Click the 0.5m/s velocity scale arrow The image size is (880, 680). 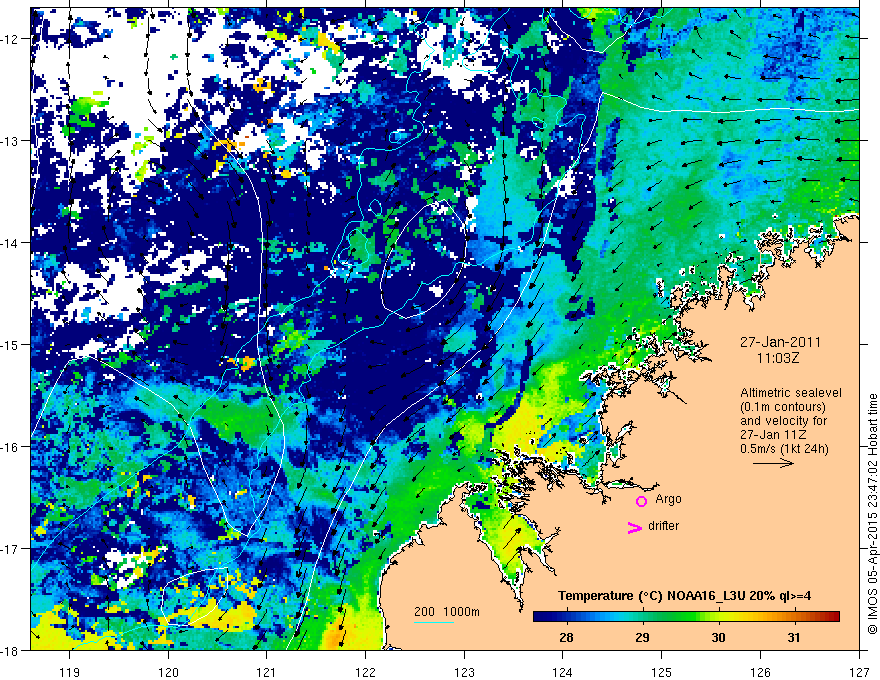(773, 463)
